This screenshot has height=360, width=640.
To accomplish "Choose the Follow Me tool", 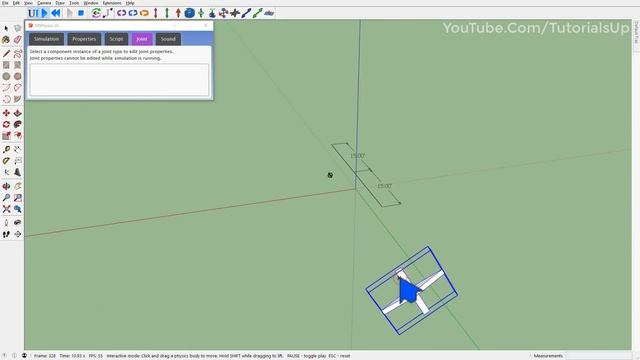I will (x=18, y=124).
